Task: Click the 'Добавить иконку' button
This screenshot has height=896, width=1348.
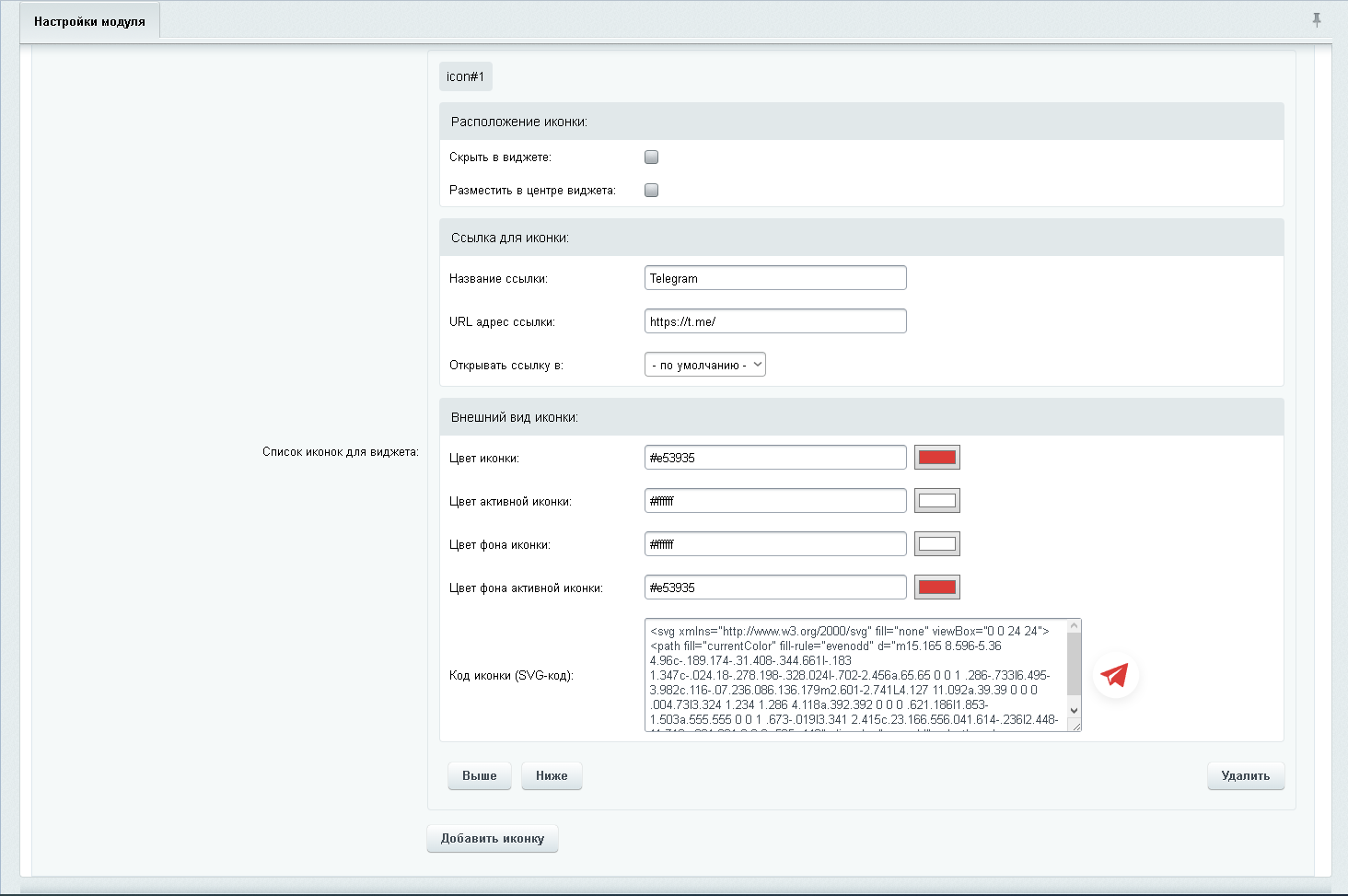Action: click(492, 838)
